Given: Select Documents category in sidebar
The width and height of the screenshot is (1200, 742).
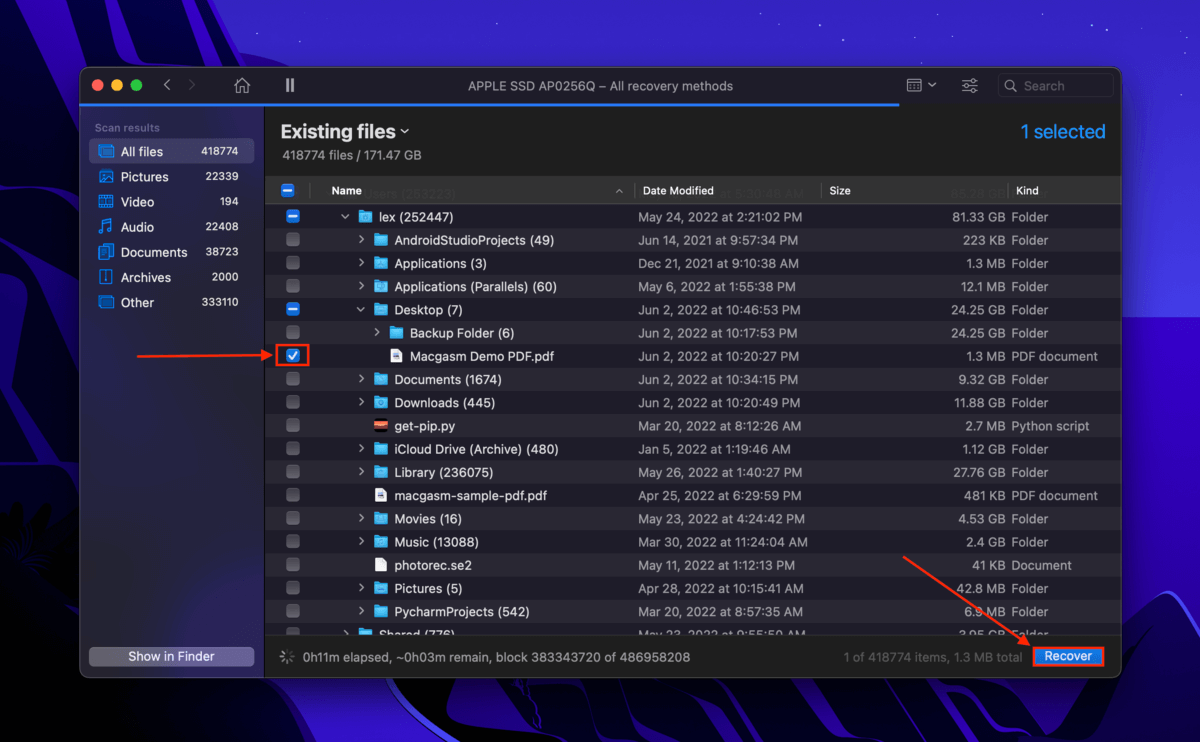Looking at the screenshot, I should 171,252.
